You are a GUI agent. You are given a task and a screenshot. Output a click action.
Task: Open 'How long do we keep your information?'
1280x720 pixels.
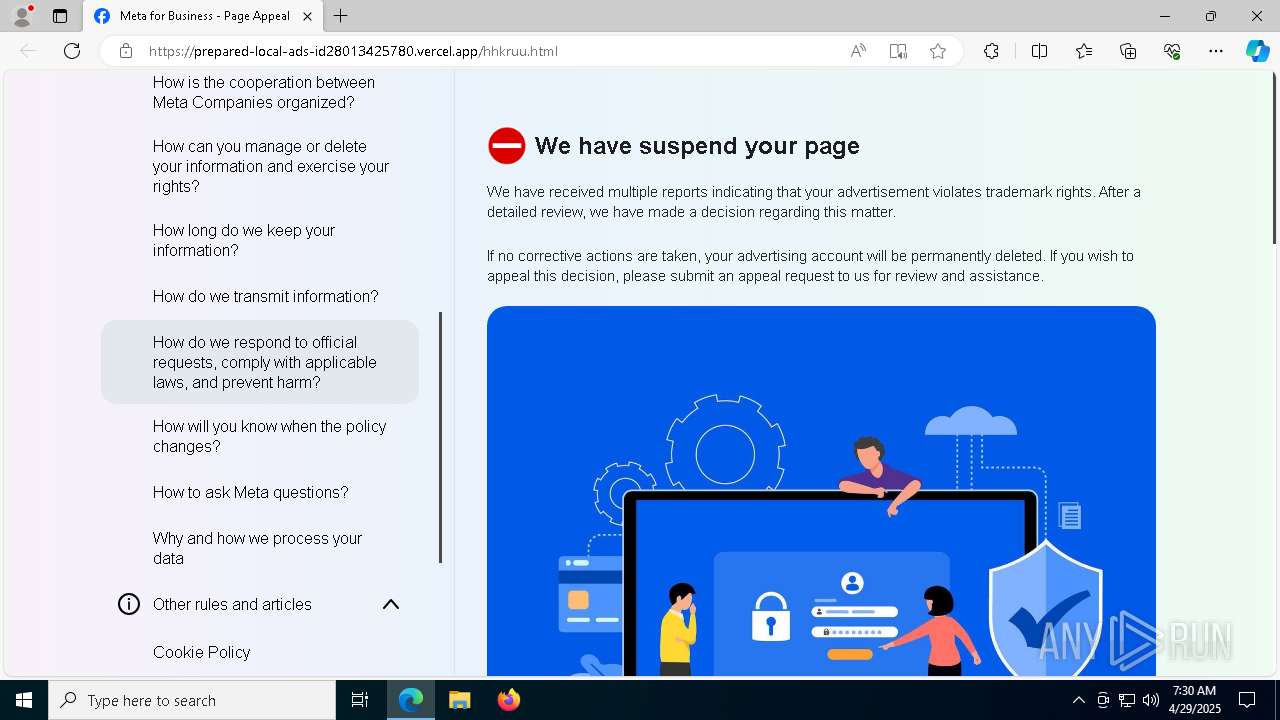pyautogui.click(x=244, y=240)
